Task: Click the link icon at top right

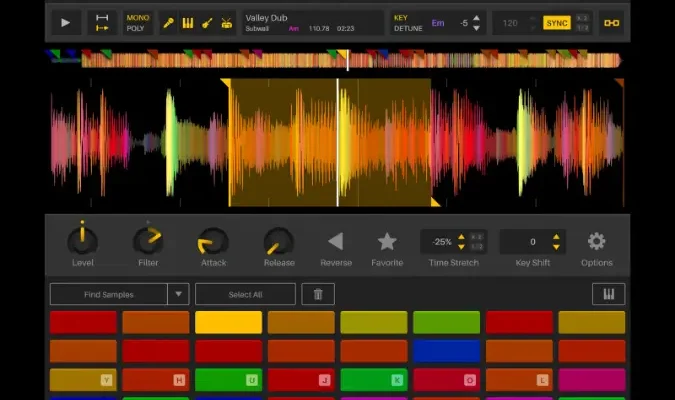Action: [x=611, y=23]
